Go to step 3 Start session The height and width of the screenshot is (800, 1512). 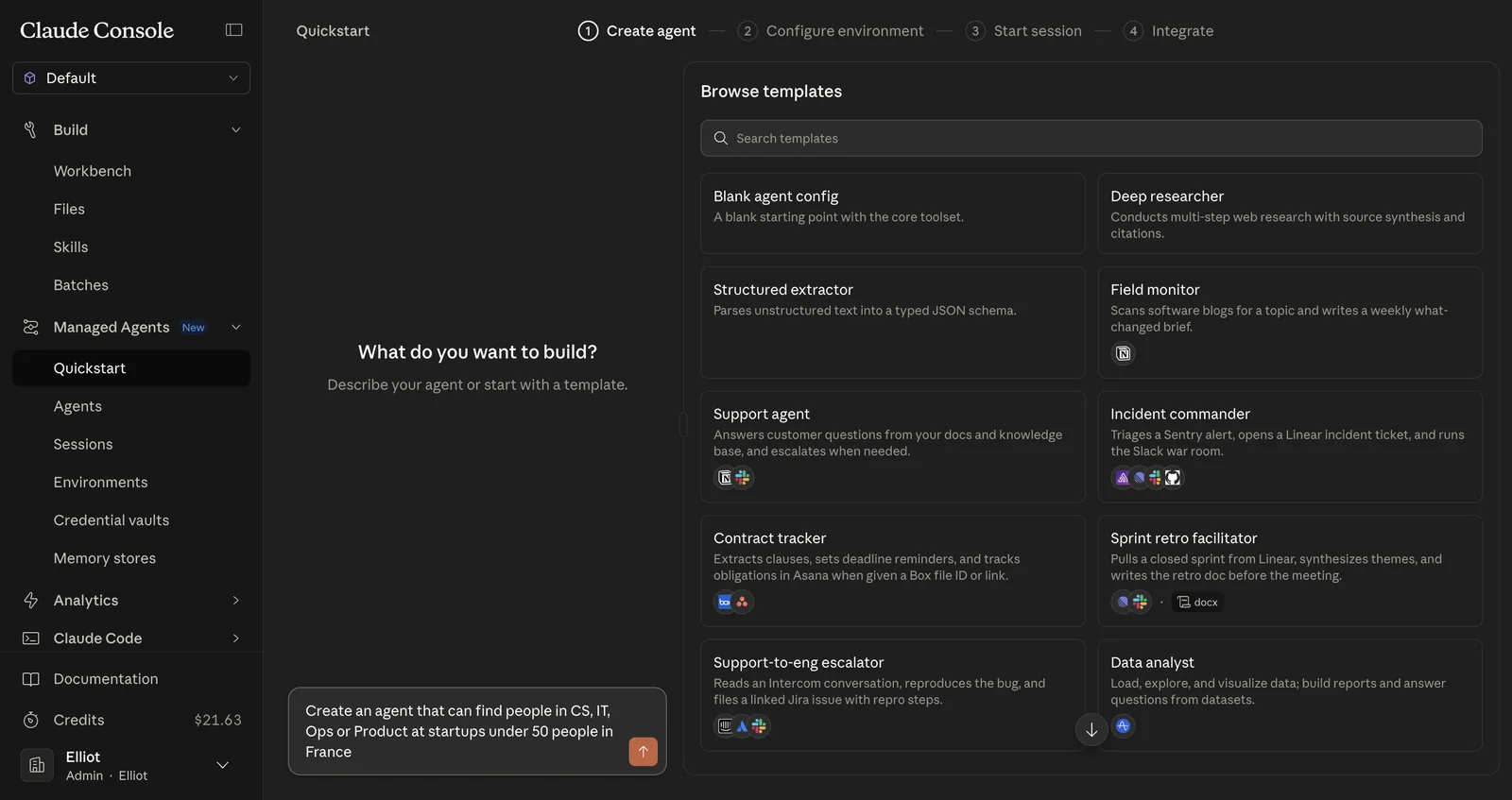coord(1023,31)
